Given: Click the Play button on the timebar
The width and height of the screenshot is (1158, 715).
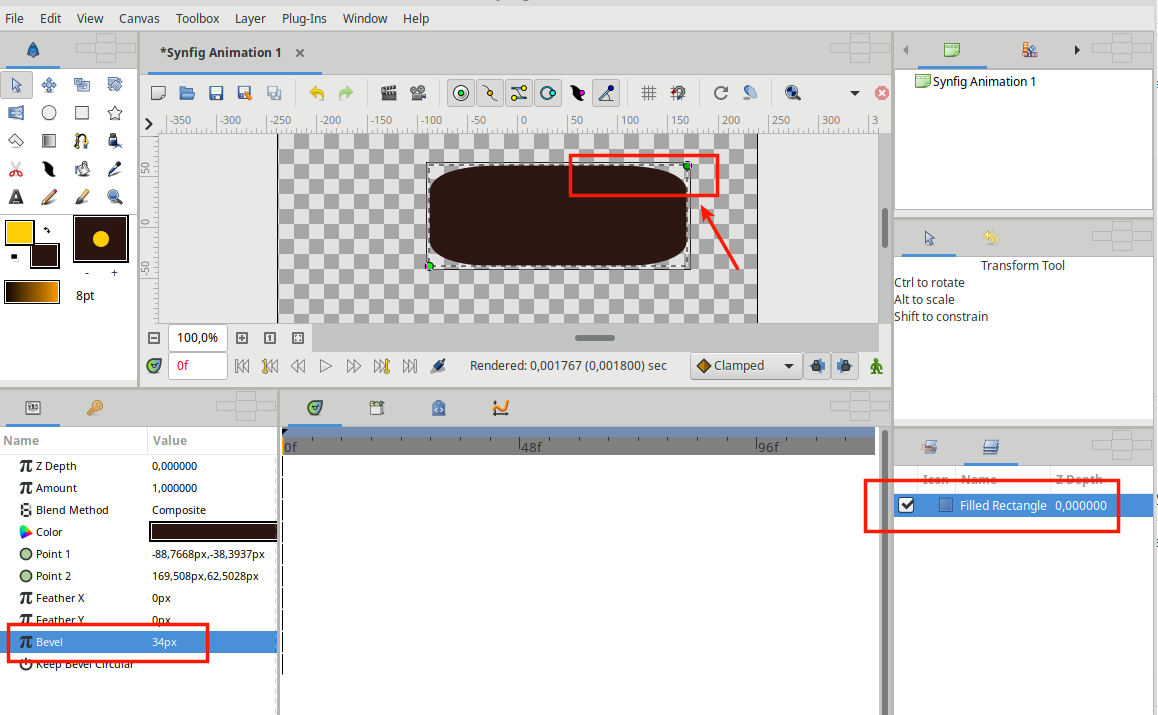Looking at the screenshot, I should click(x=325, y=365).
